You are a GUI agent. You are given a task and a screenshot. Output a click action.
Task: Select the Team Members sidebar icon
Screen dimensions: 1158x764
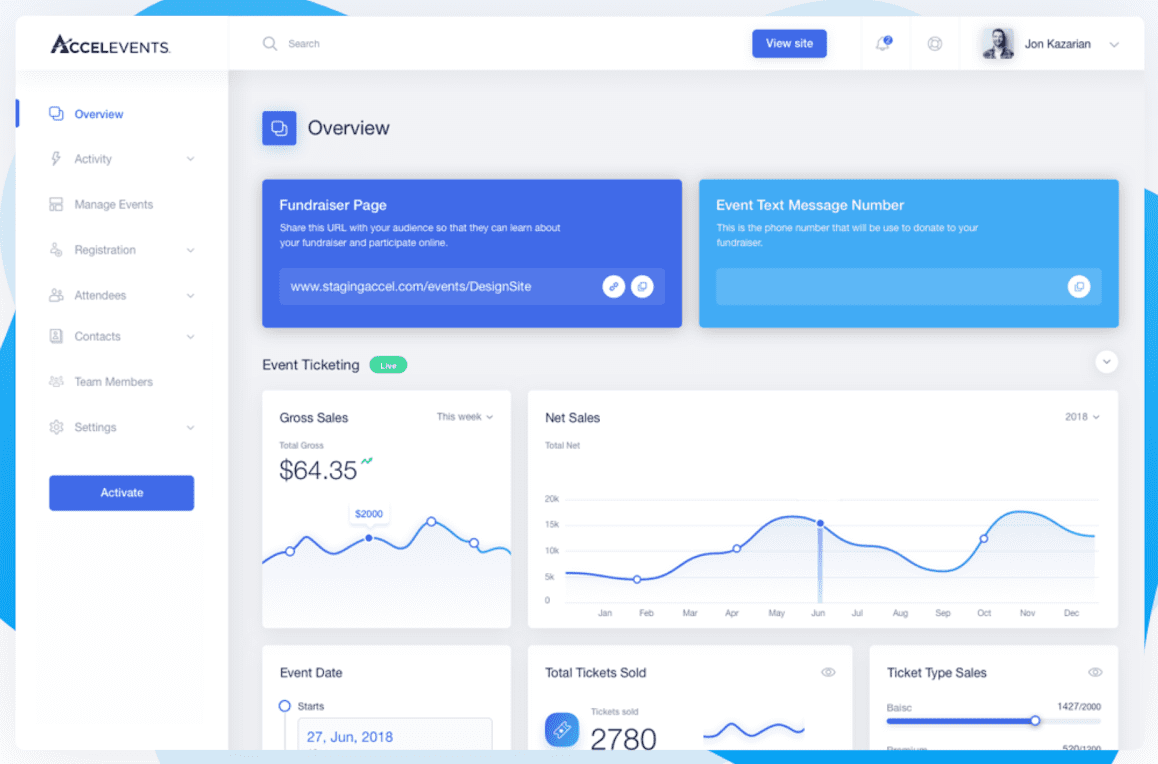(57, 381)
